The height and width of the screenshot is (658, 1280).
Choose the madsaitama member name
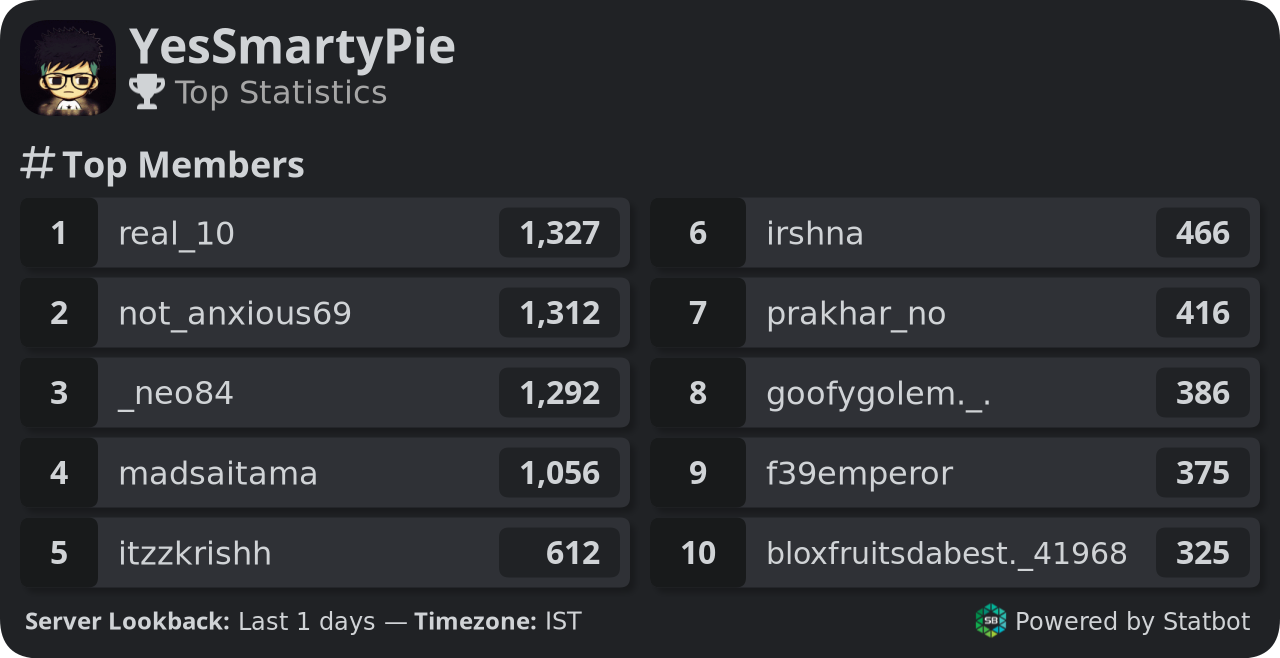tap(218, 473)
